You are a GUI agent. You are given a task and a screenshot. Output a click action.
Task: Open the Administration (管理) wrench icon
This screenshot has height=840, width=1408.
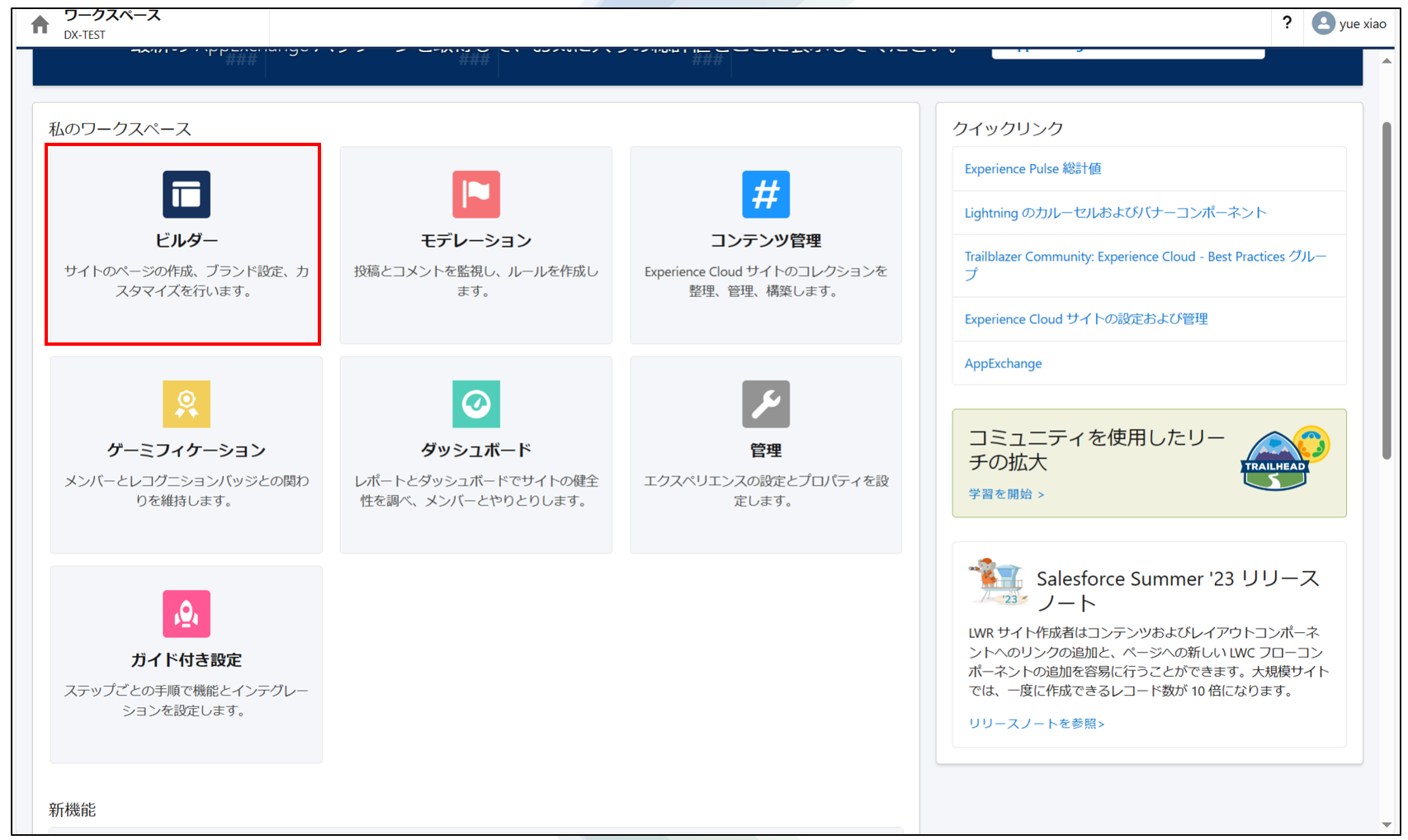point(766,403)
